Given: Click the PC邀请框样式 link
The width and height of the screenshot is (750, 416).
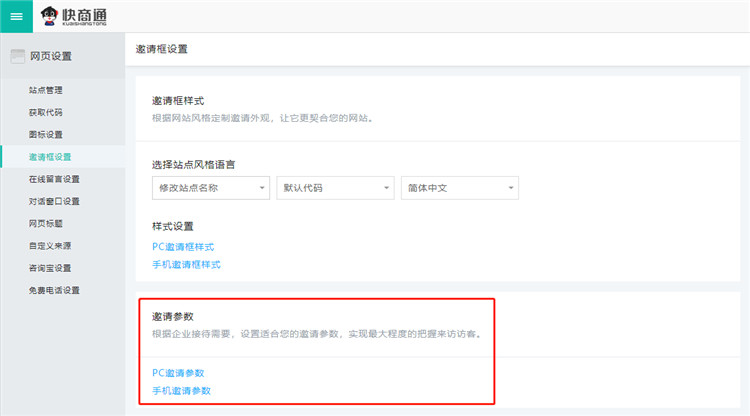Looking at the screenshot, I should click(183, 246).
